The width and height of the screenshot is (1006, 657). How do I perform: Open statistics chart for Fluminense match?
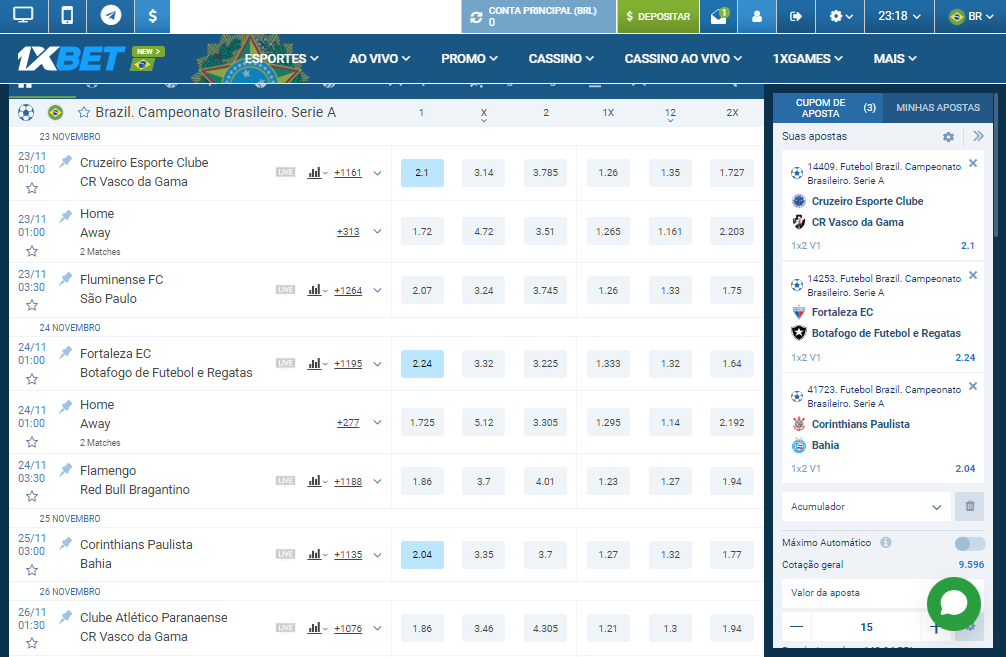click(317, 290)
